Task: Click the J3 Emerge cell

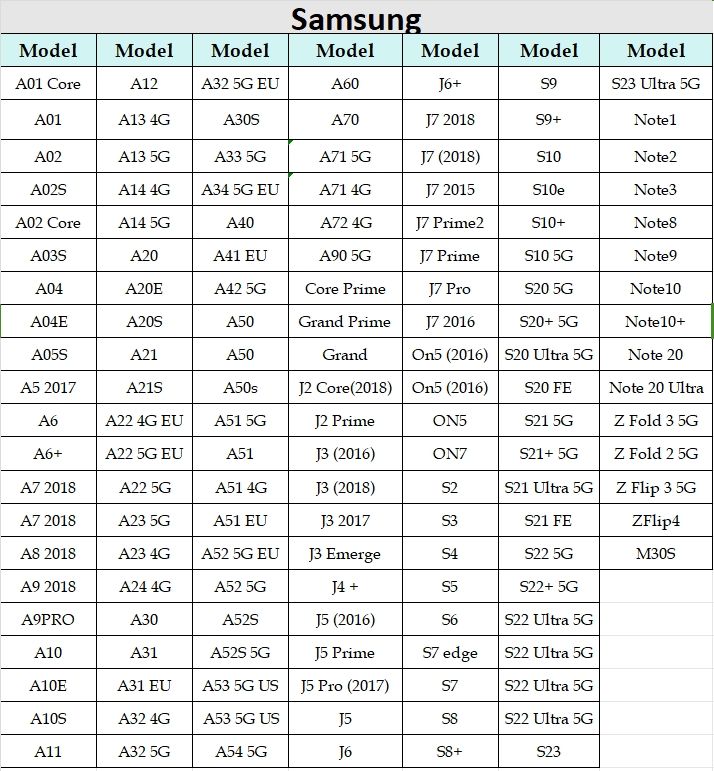Action: (345, 553)
